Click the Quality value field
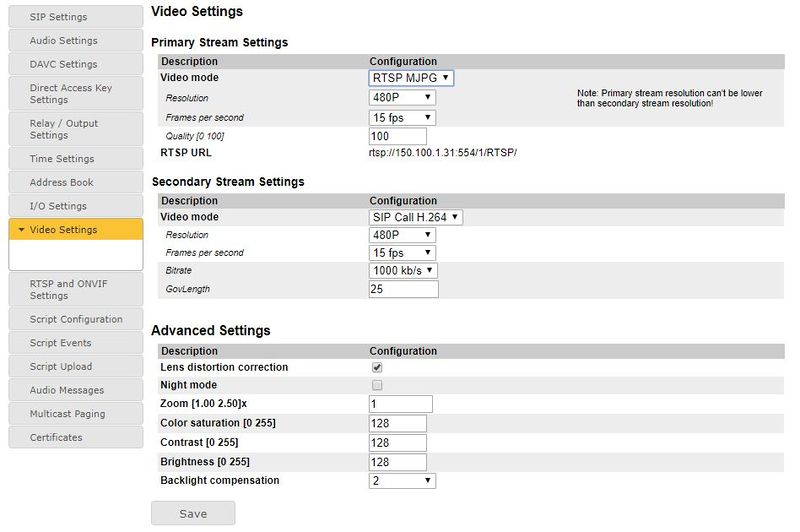The height and width of the screenshot is (532, 800). tap(397, 136)
